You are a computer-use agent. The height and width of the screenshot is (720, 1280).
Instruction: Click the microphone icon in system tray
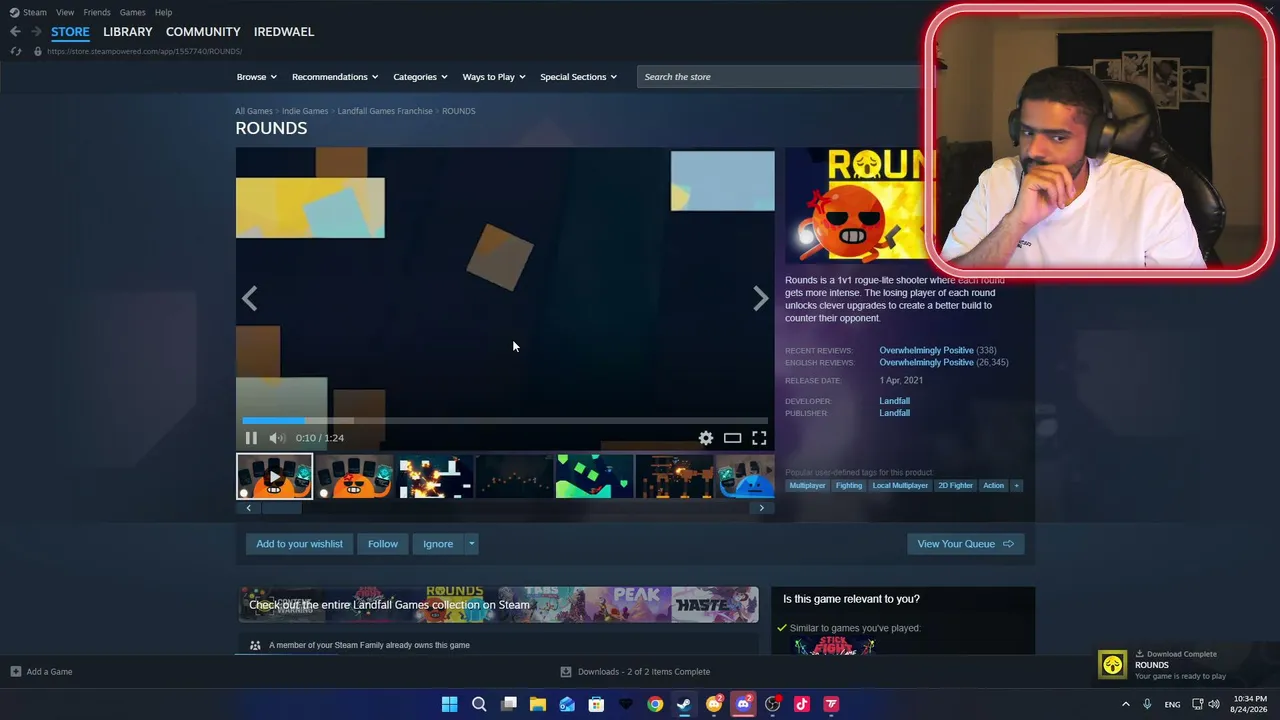[1147, 704]
